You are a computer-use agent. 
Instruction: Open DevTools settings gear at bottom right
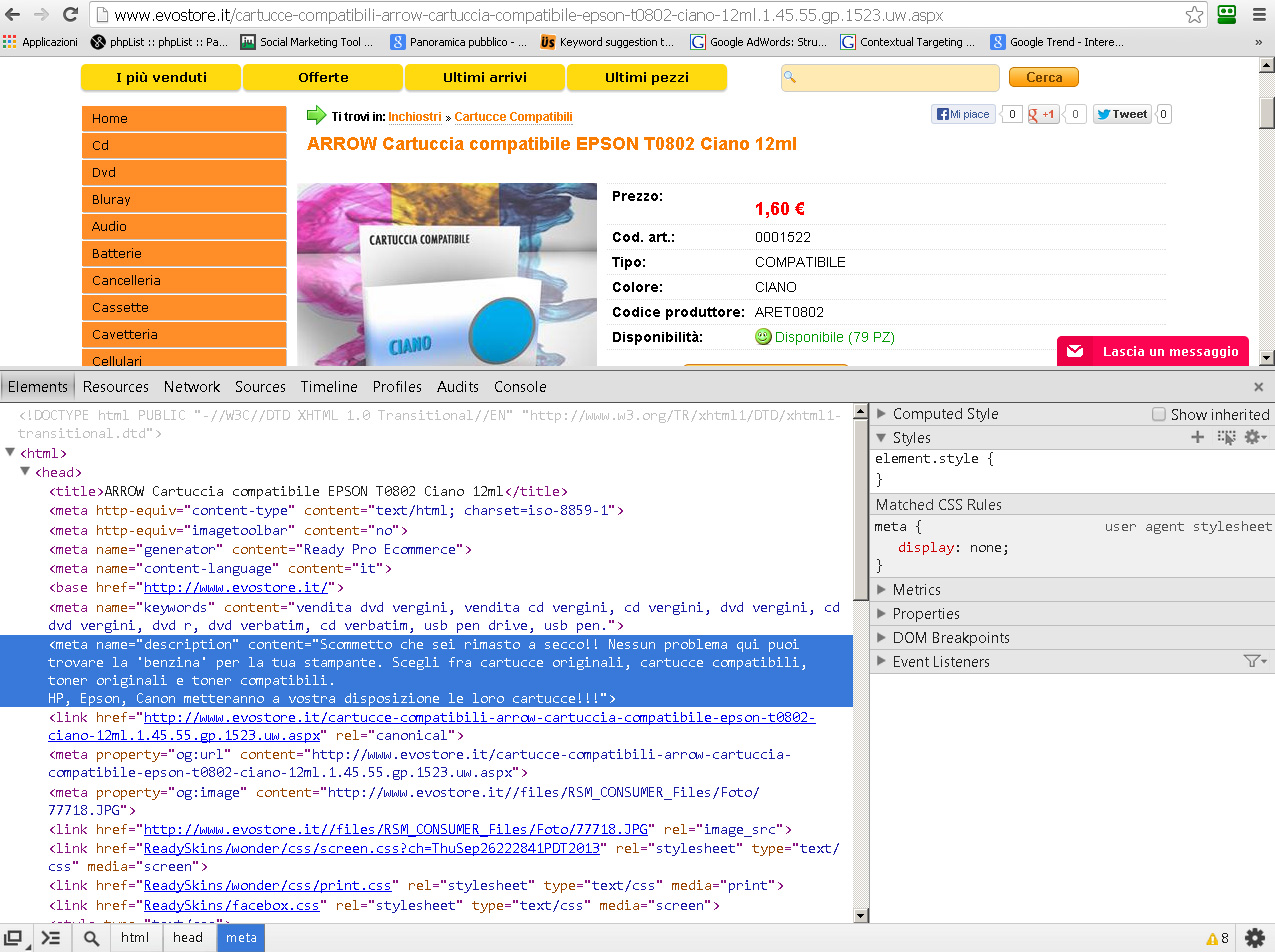pyautogui.click(x=1254, y=938)
